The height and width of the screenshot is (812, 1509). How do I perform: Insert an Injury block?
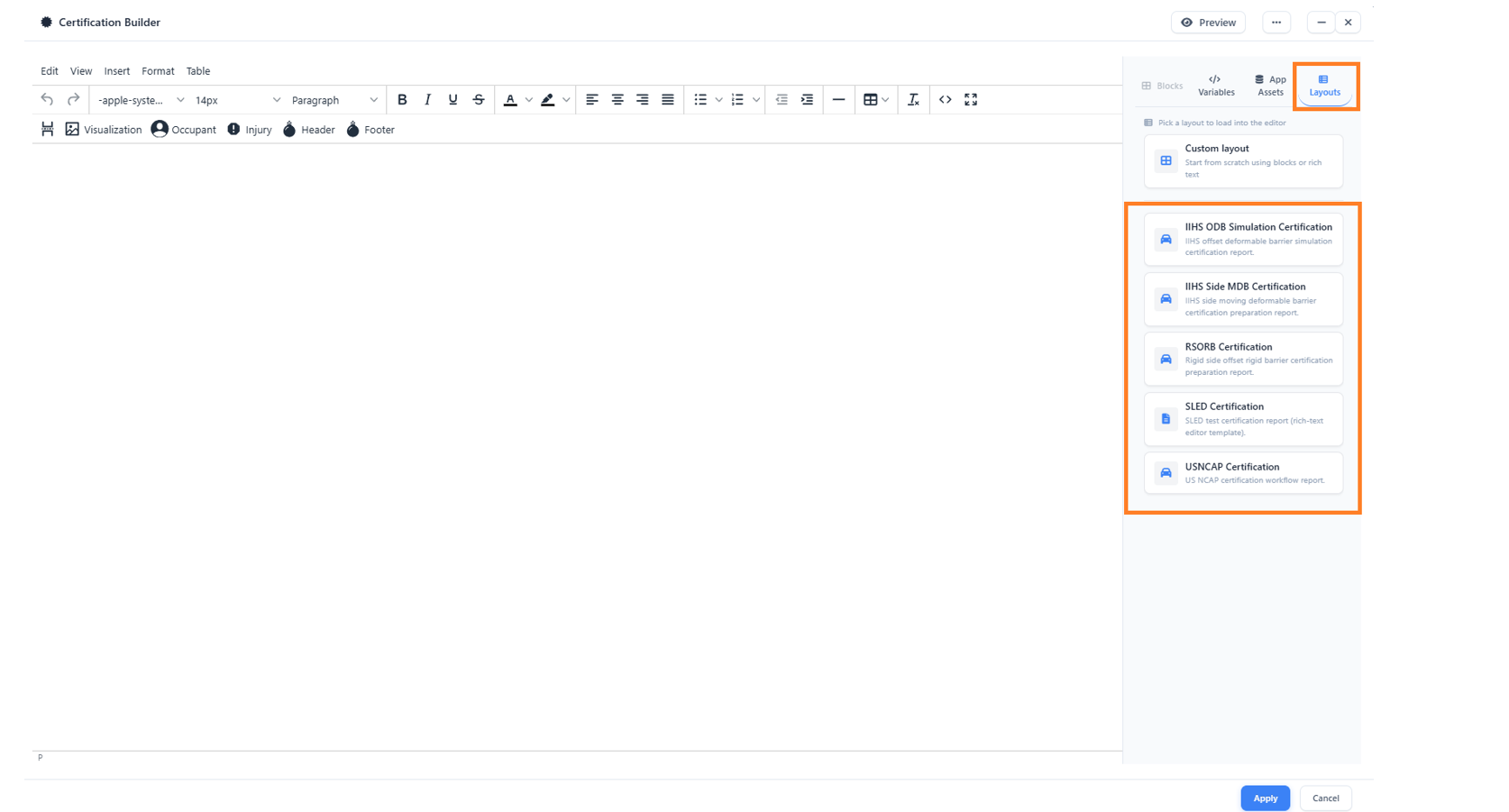[250, 130]
